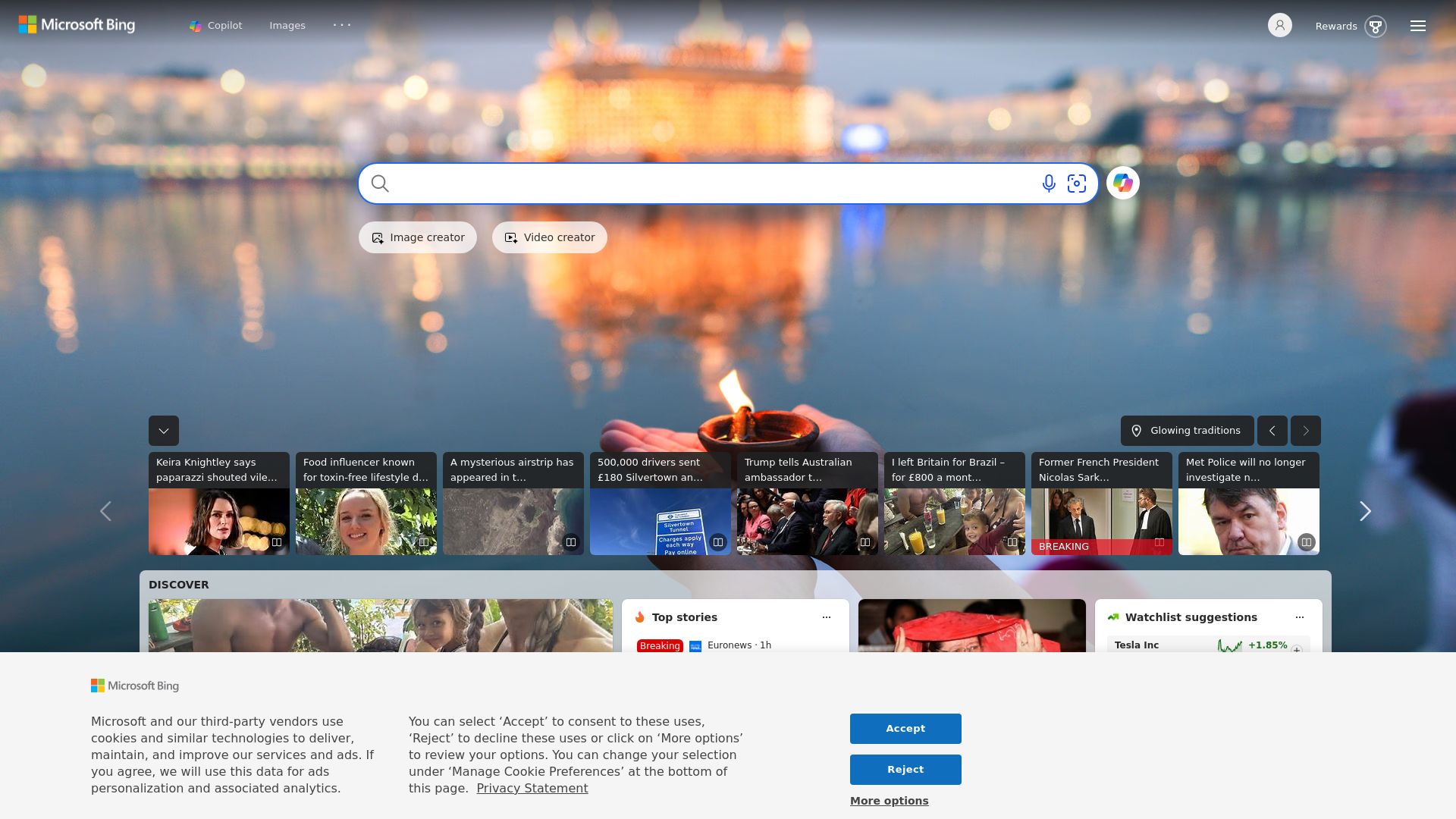The height and width of the screenshot is (819, 1456).
Task: Reject the cookie consent
Action: pyautogui.click(x=905, y=770)
